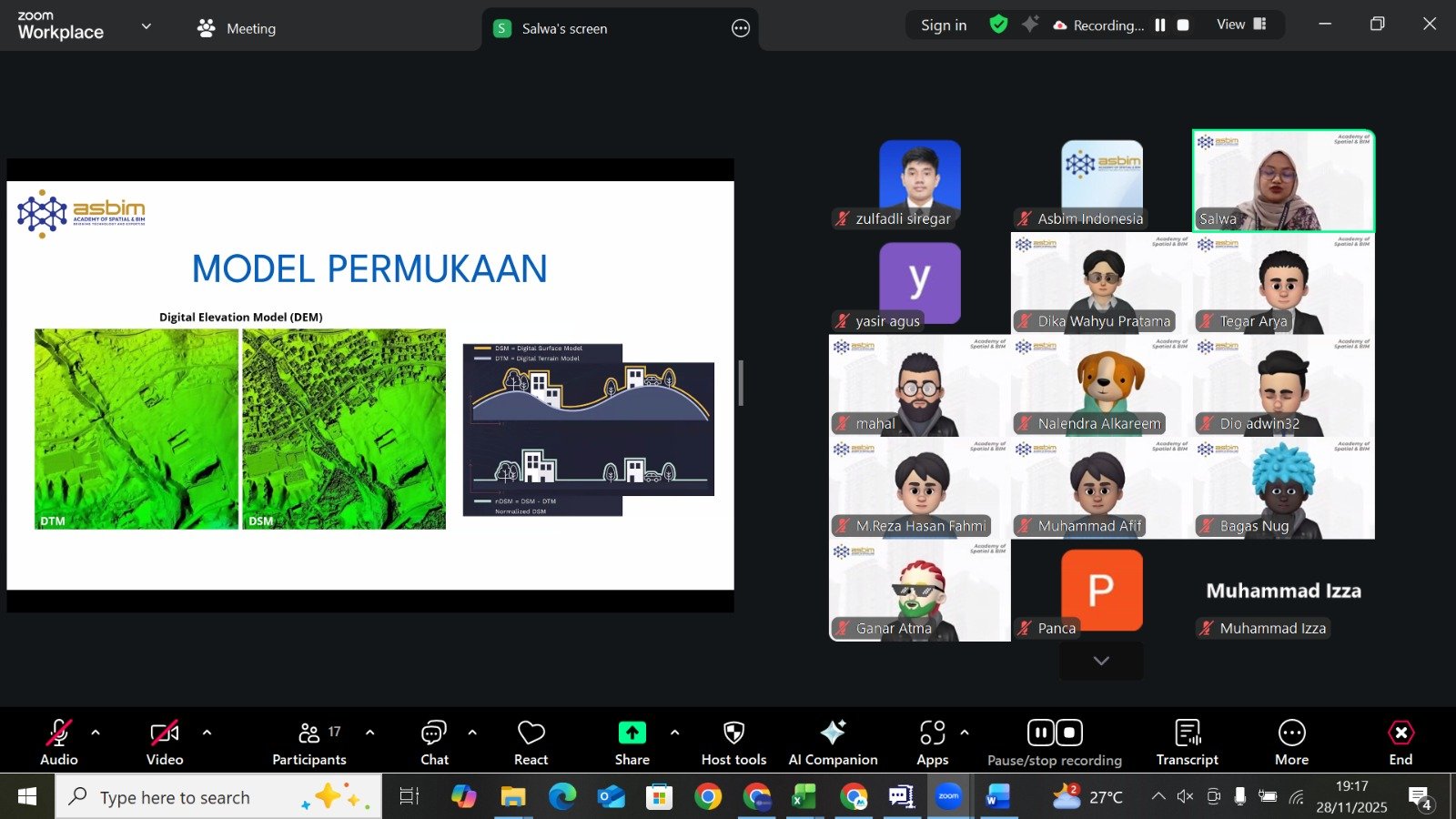The width and height of the screenshot is (1456, 819).
Task: Click the End meeting button
Action: [1400, 733]
